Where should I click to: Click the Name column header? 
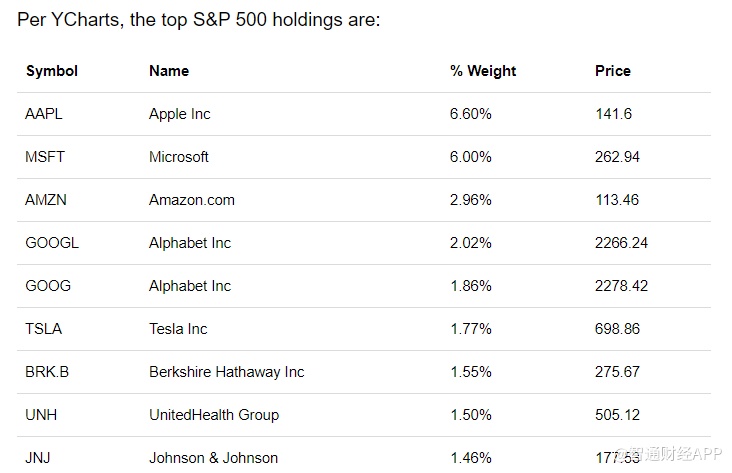(169, 71)
